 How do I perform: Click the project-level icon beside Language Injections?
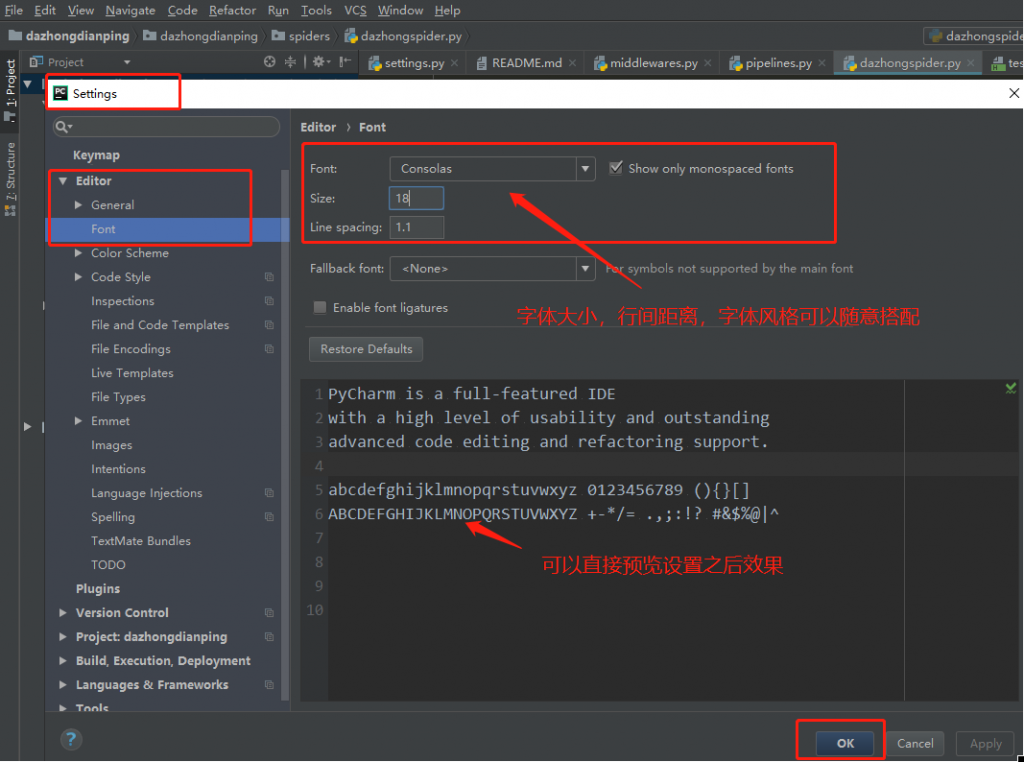pos(269,493)
